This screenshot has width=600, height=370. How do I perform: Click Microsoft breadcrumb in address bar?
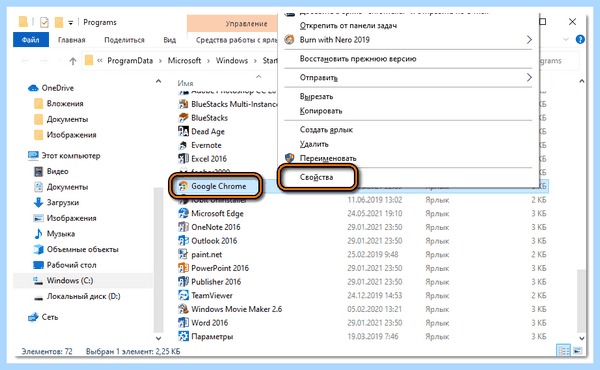[x=184, y=60]
